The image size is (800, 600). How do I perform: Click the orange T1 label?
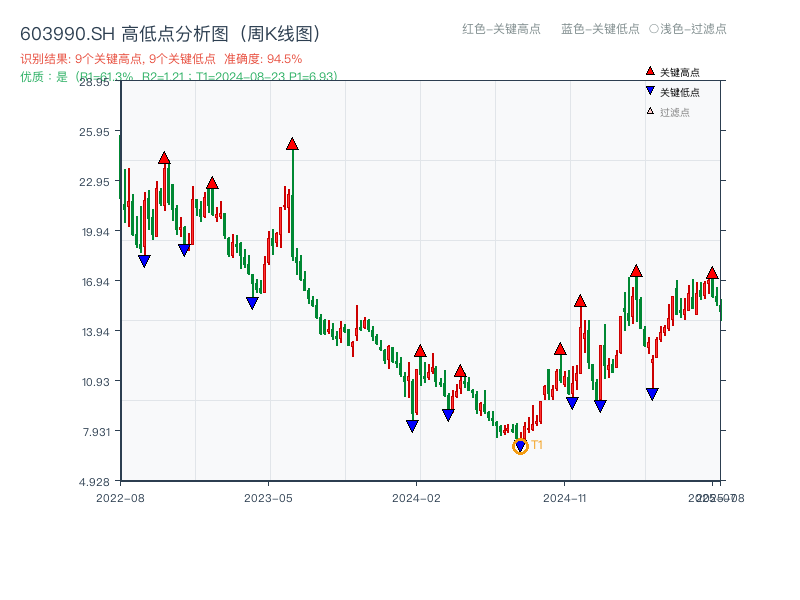click(x=537, y=445)
